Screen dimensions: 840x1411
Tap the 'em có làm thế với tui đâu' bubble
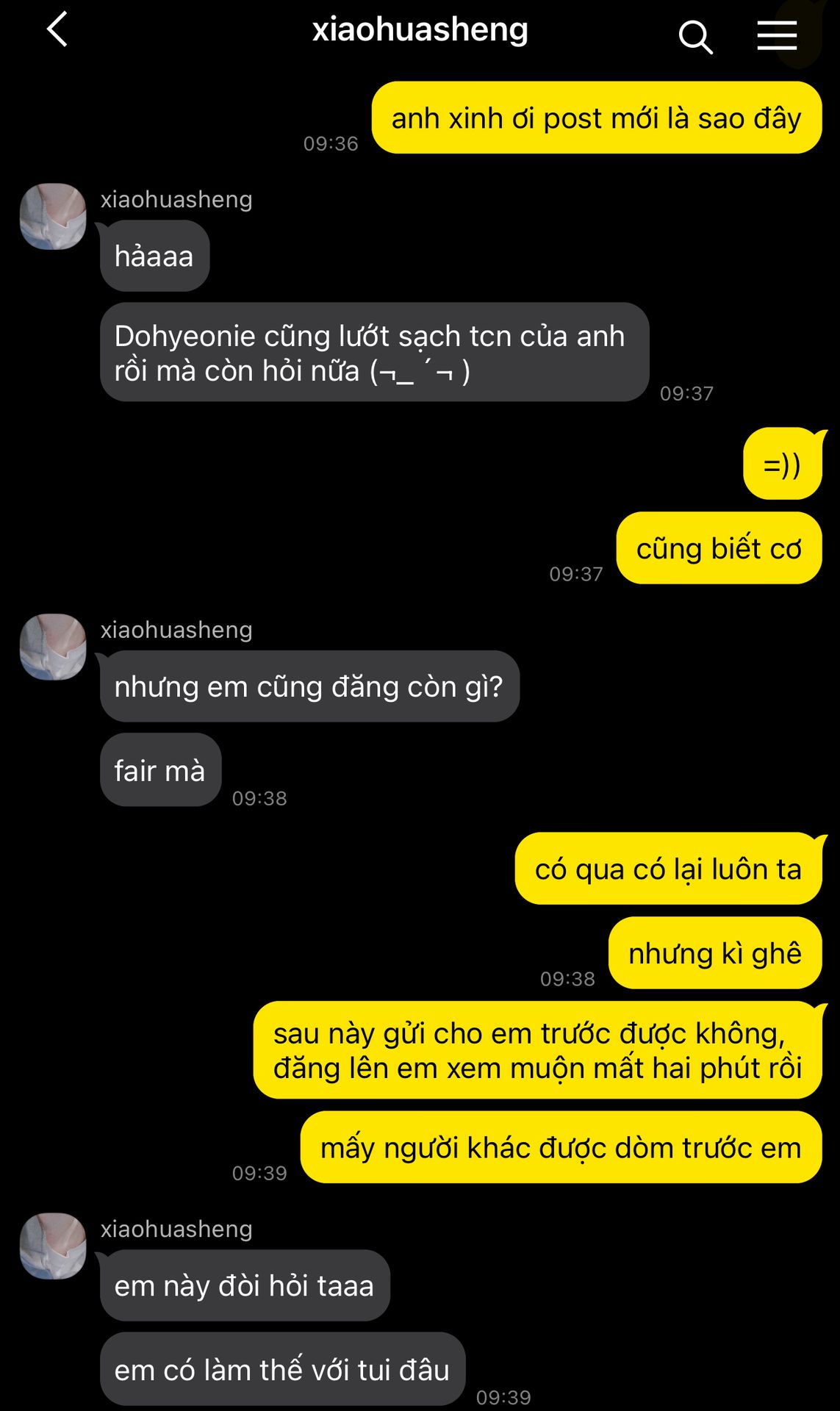tap(282, 1369)
